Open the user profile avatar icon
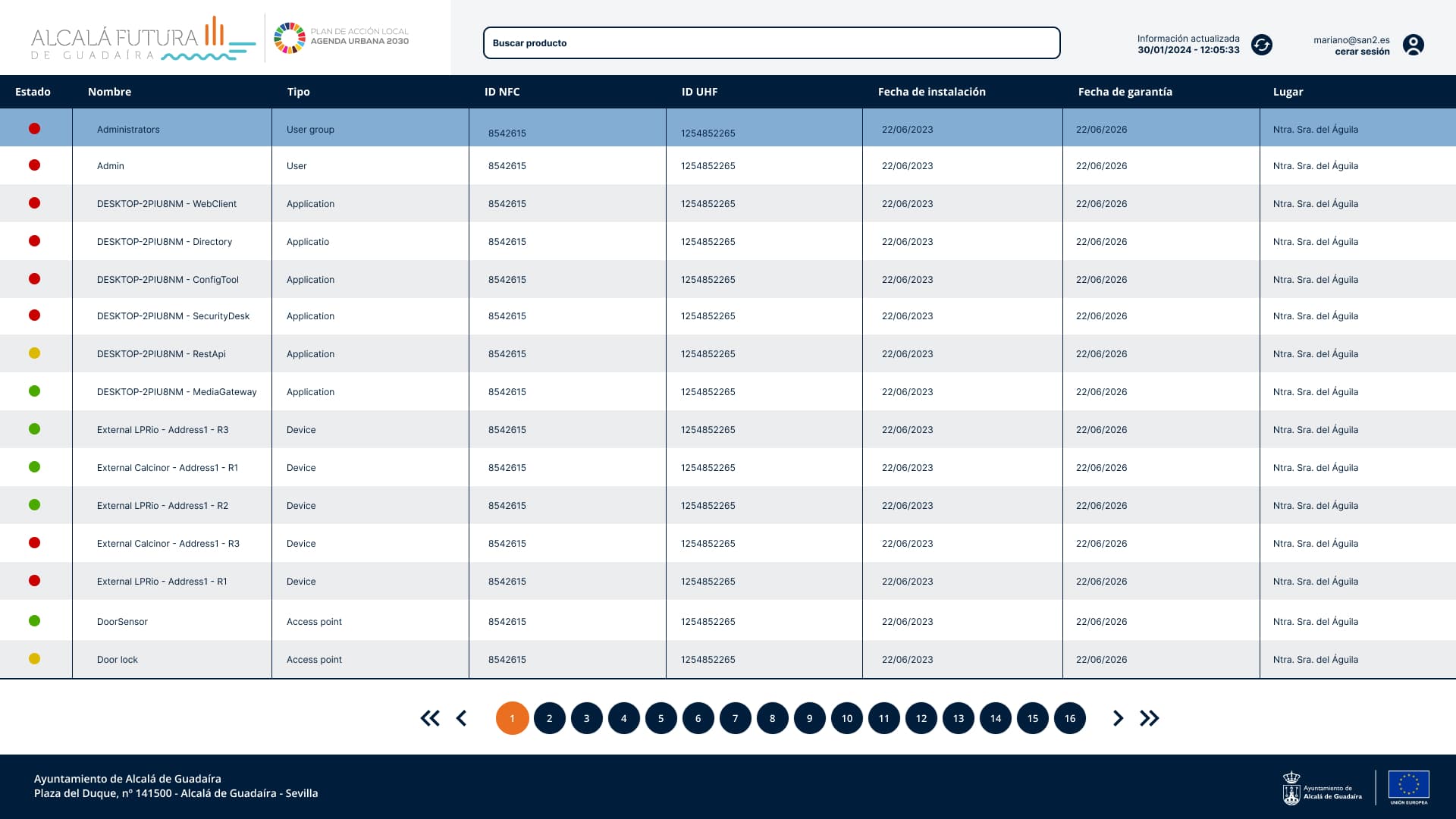 click(x=1413, y=45)
